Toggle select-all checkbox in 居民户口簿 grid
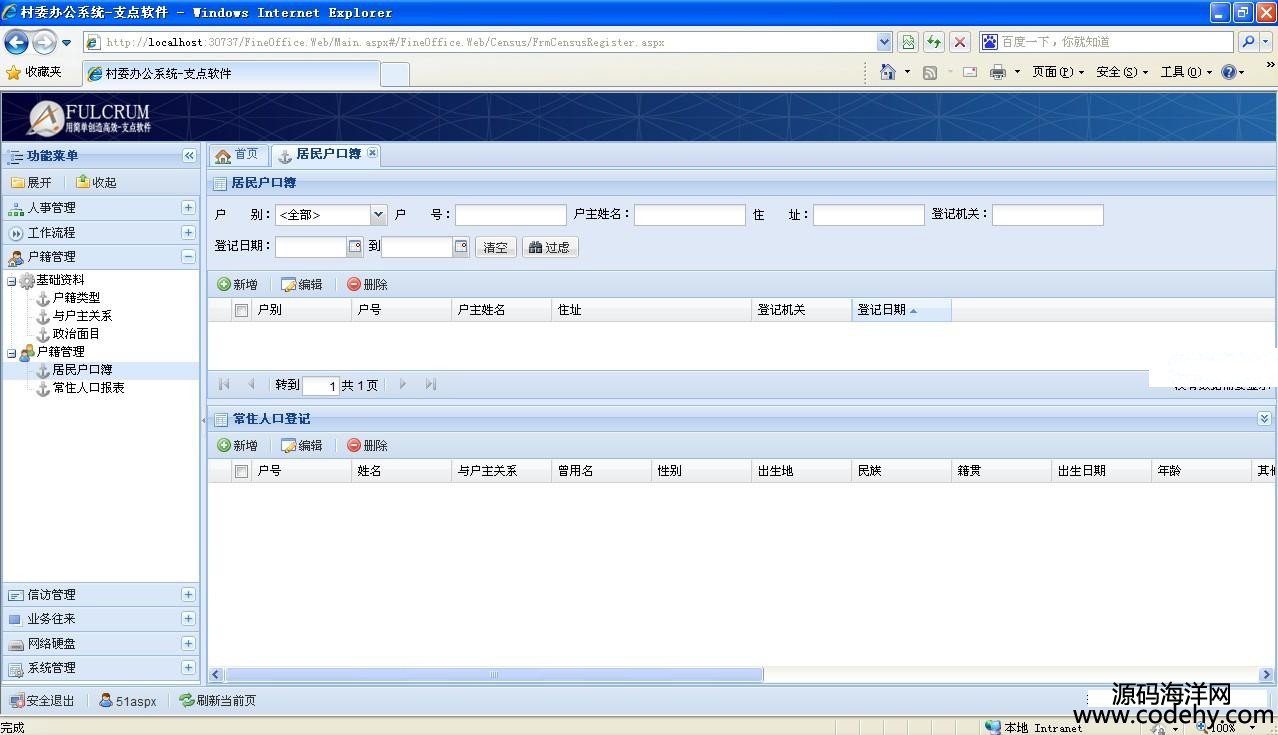The width and height of the screenshot is (1278, 735). click(241, 310)
